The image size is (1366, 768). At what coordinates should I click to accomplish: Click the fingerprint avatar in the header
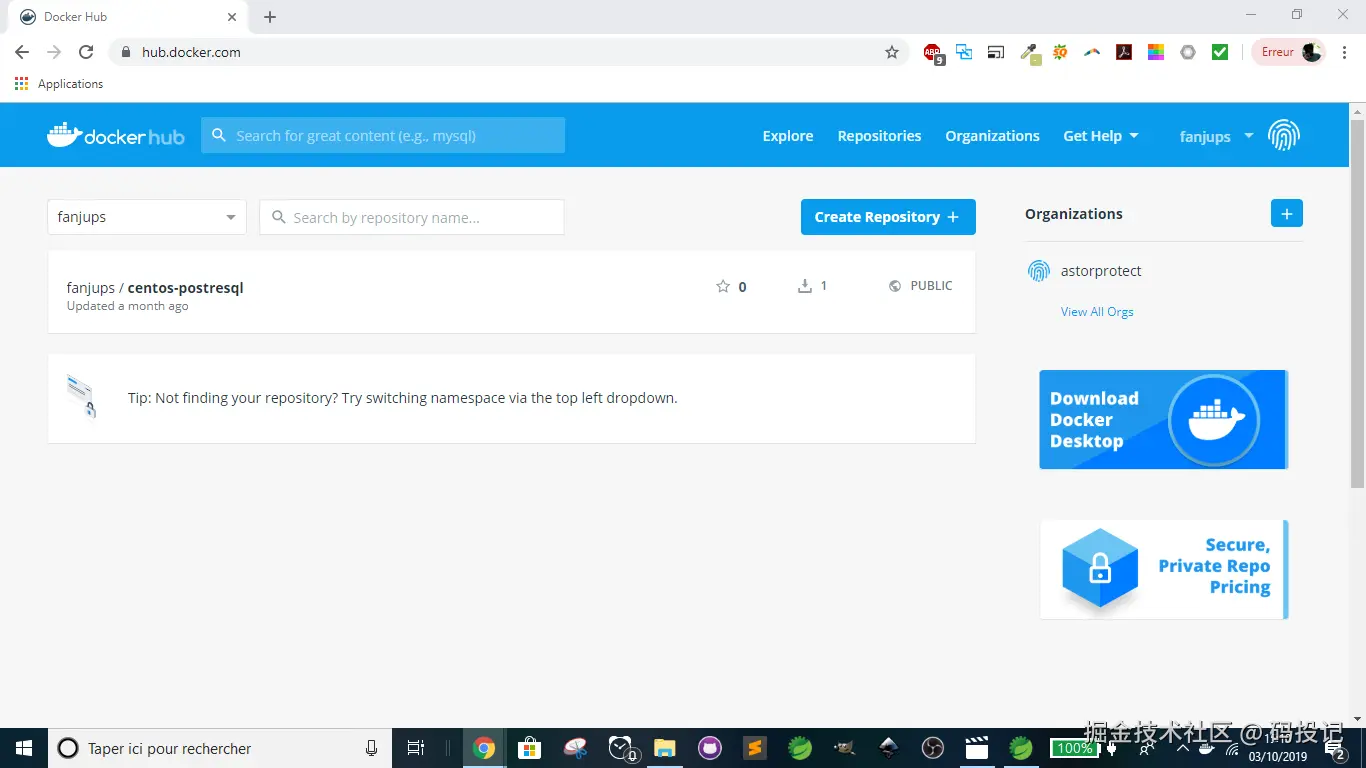(x=1284, y=135)
